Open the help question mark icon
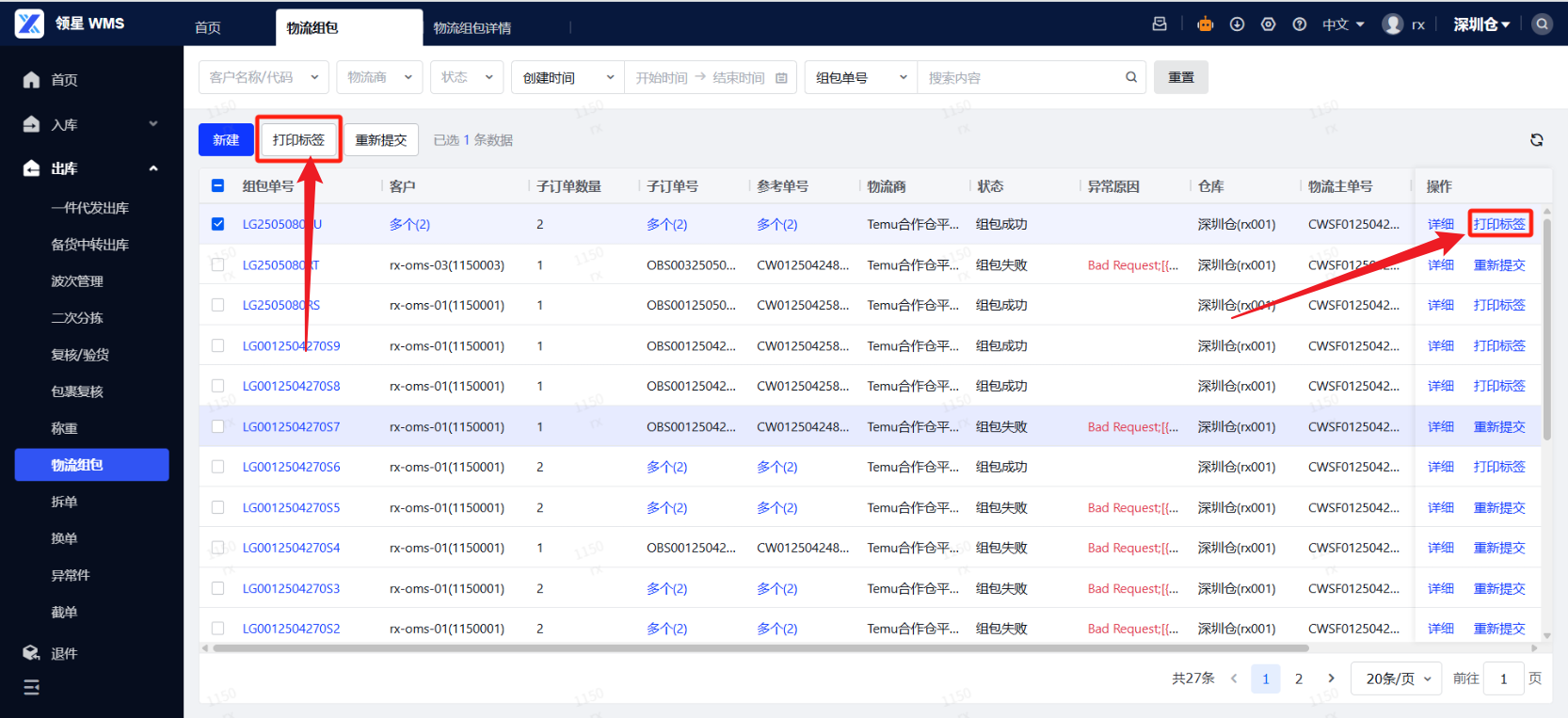The image size is (1568, 718). [1299, 24]
